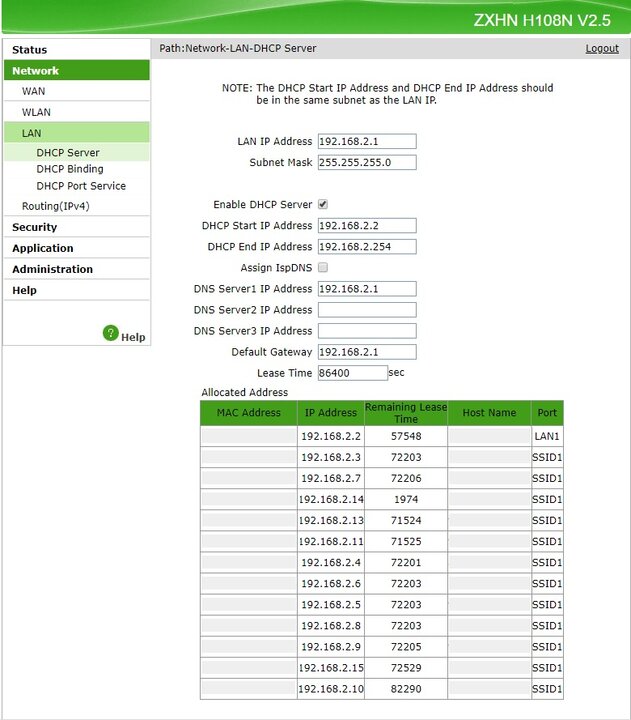Select the 192.168.2.2 IP address cell

click(331, 436)
